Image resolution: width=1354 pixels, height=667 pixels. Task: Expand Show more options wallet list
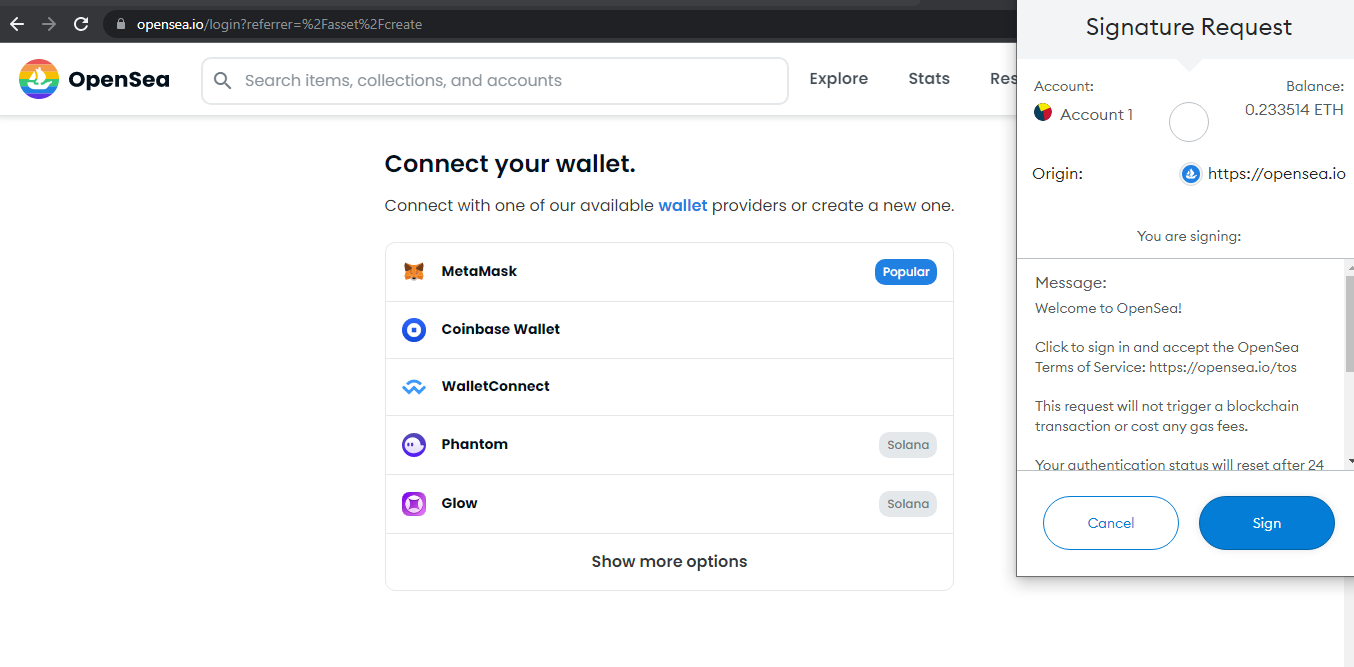[669, 562]
